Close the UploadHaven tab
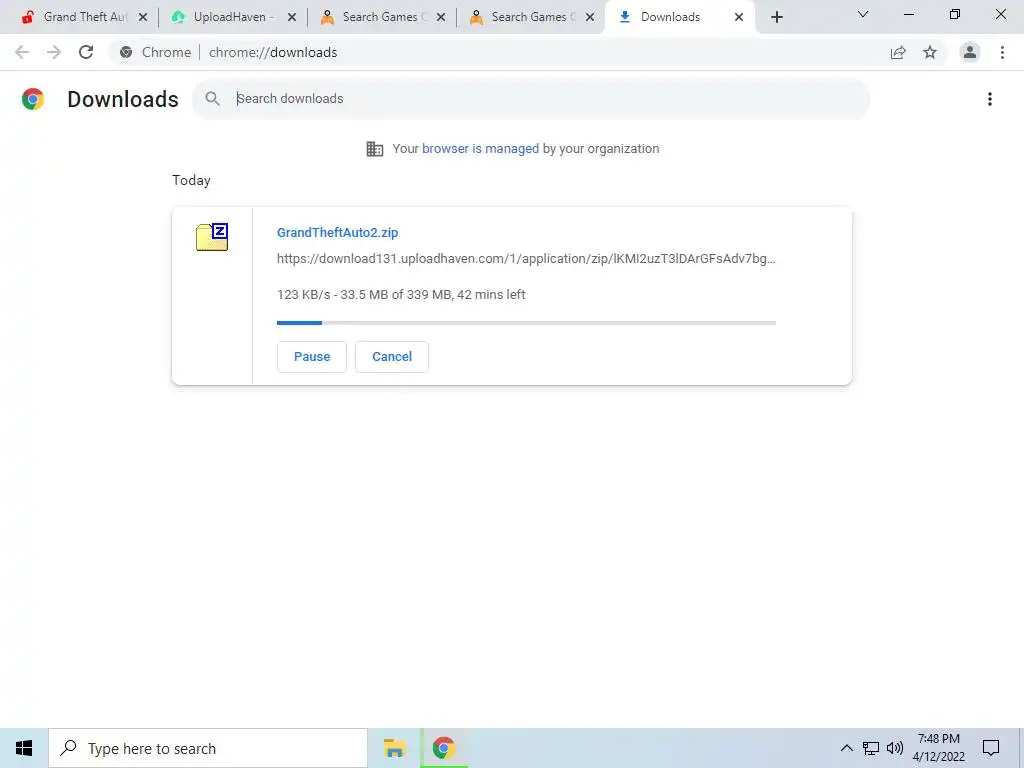1024x768 pixels. [292, 17]
